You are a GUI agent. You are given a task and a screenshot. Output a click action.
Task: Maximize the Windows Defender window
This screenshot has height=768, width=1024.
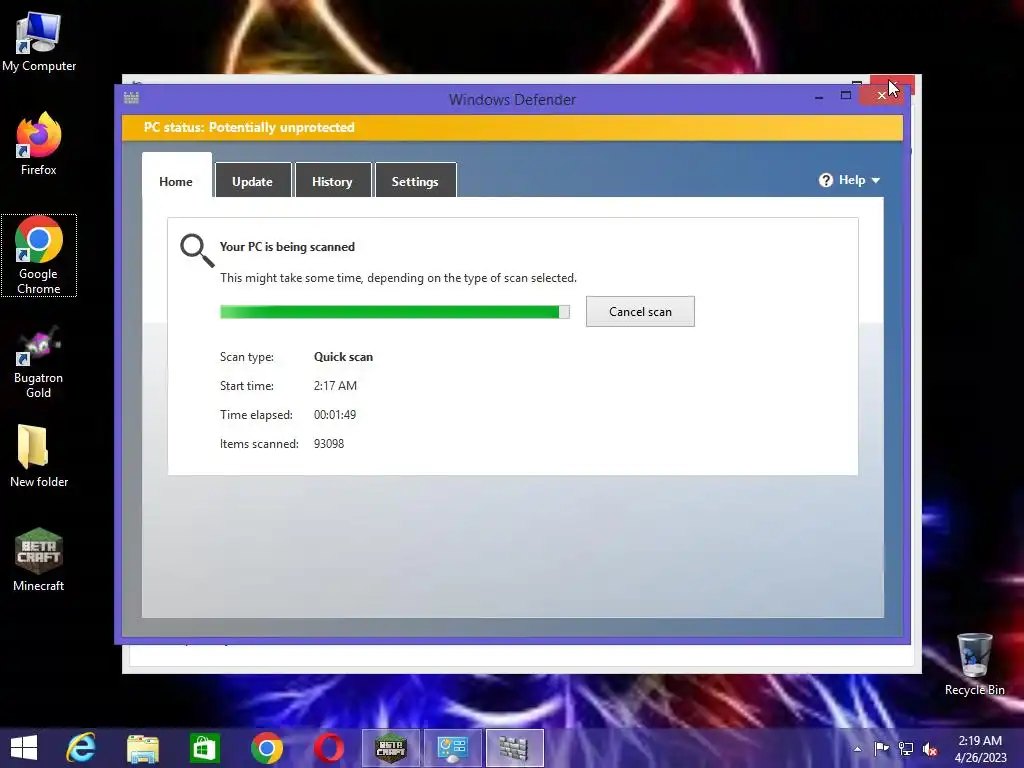click(x=846, y=95)
